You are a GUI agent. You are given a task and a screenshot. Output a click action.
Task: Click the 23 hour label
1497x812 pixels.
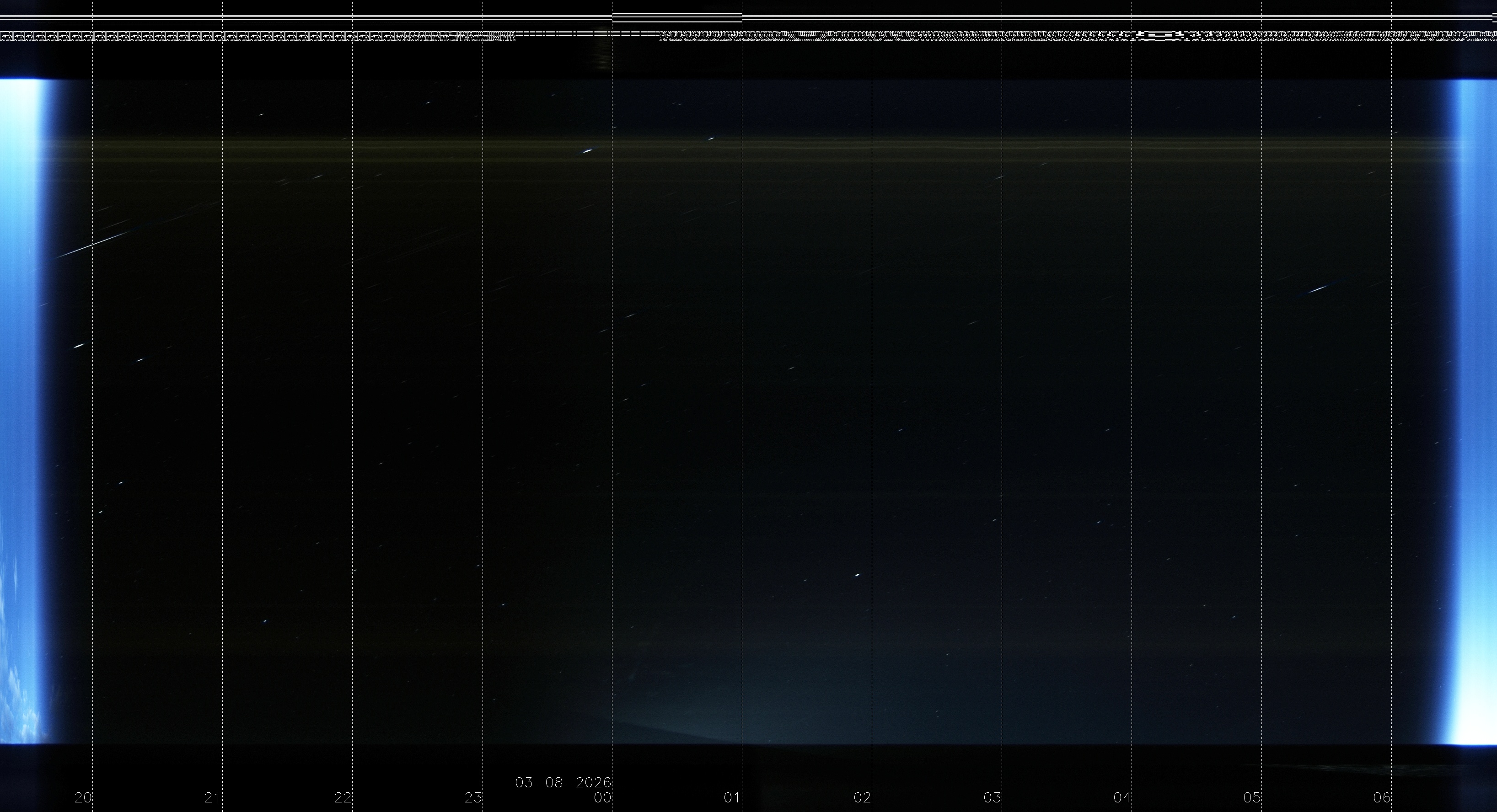(x=473, y=798)
